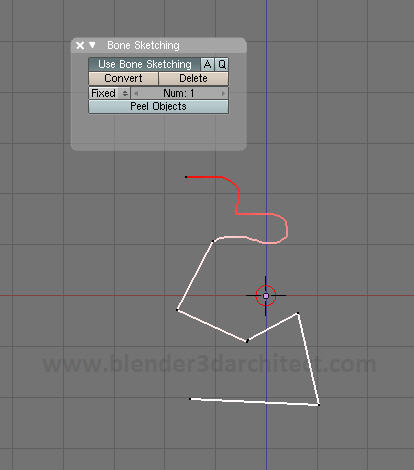Select stroke peak point right of cursor
The height and width of the screenshot is (470, 414).
tap(298, 313)
